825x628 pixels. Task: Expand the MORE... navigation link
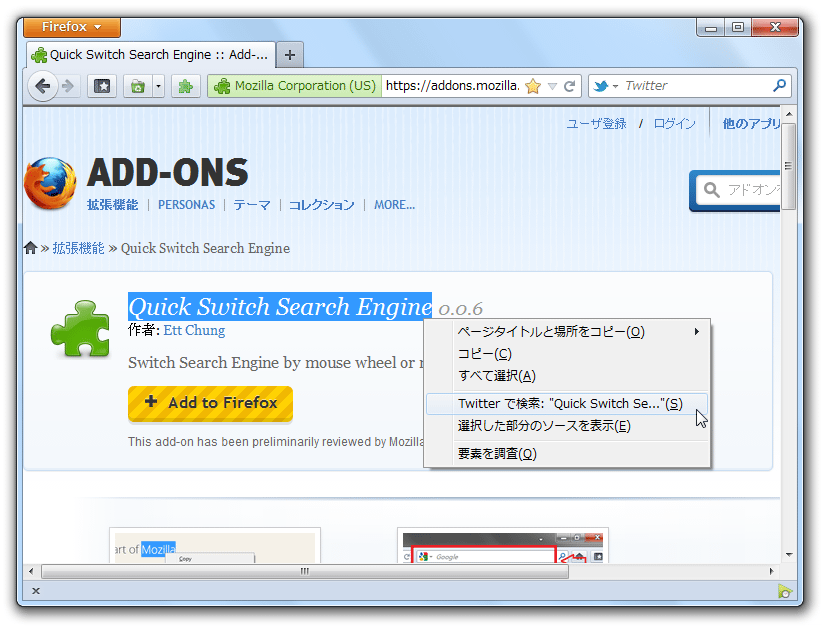[x=395, y=205]
